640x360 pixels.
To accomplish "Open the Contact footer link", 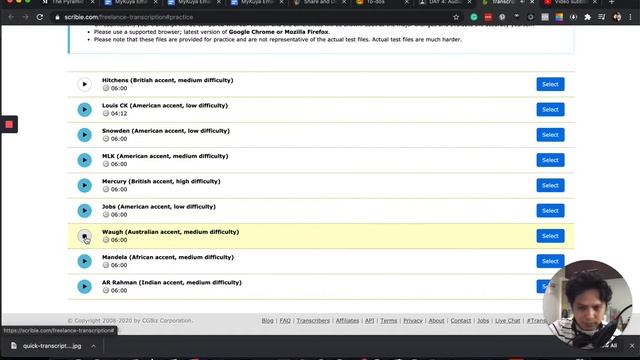I will [x=461, y=320].
